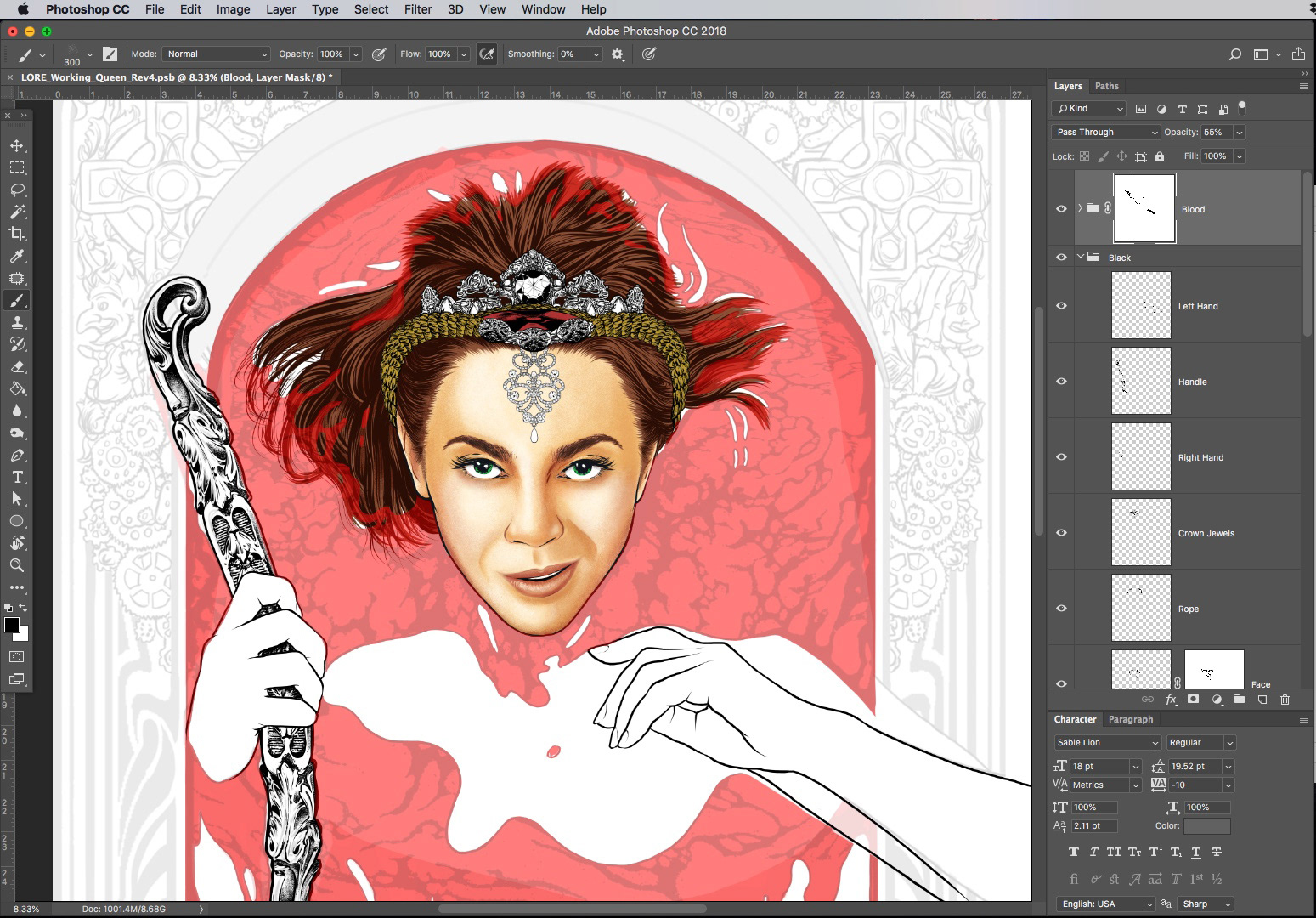Image resolution: width=1316 pixels, height=918 pixels.
Task: Open the Window menu
Action: [x=543, y=9]
